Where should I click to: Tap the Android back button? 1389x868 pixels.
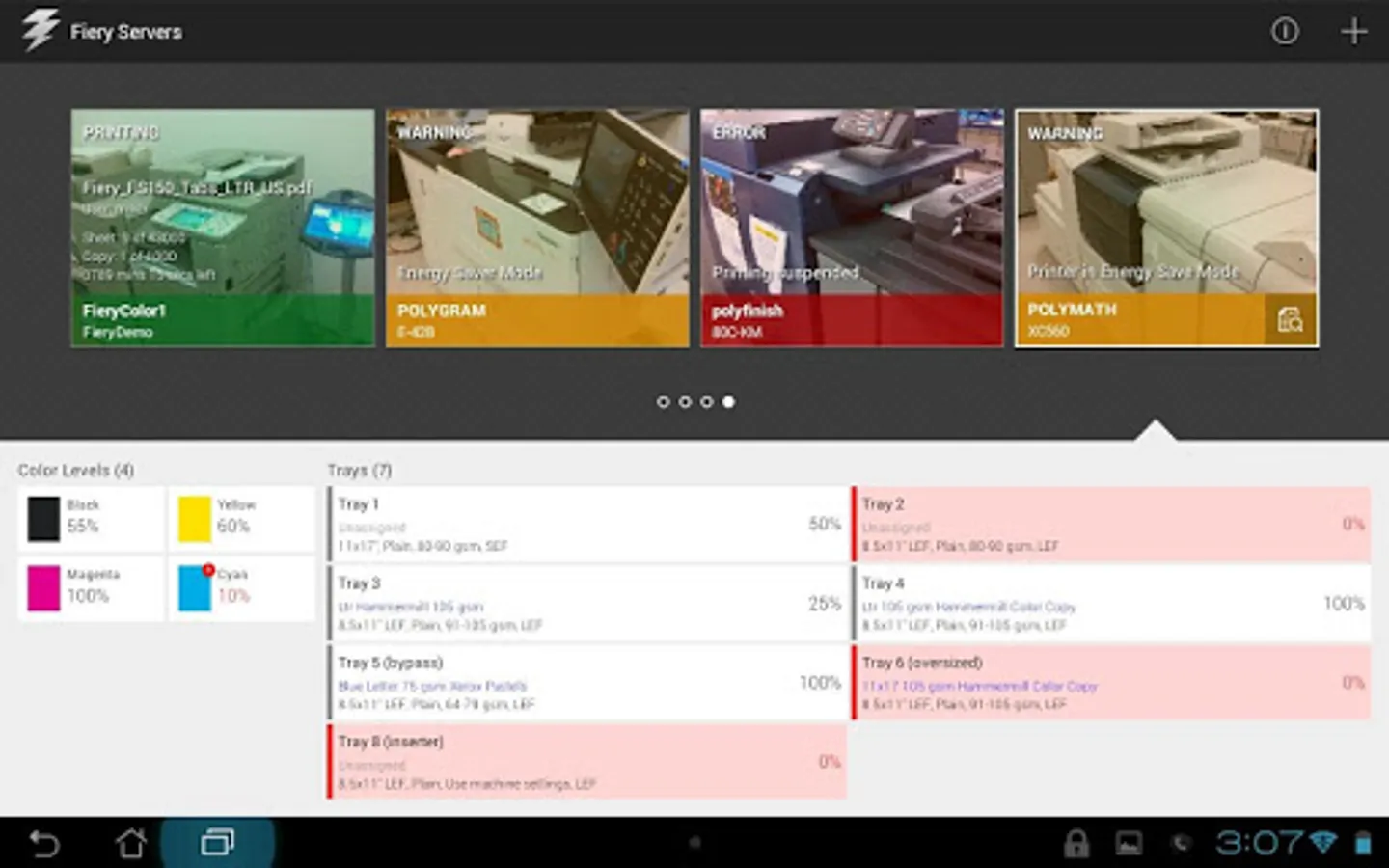click(x=44, y=844)
